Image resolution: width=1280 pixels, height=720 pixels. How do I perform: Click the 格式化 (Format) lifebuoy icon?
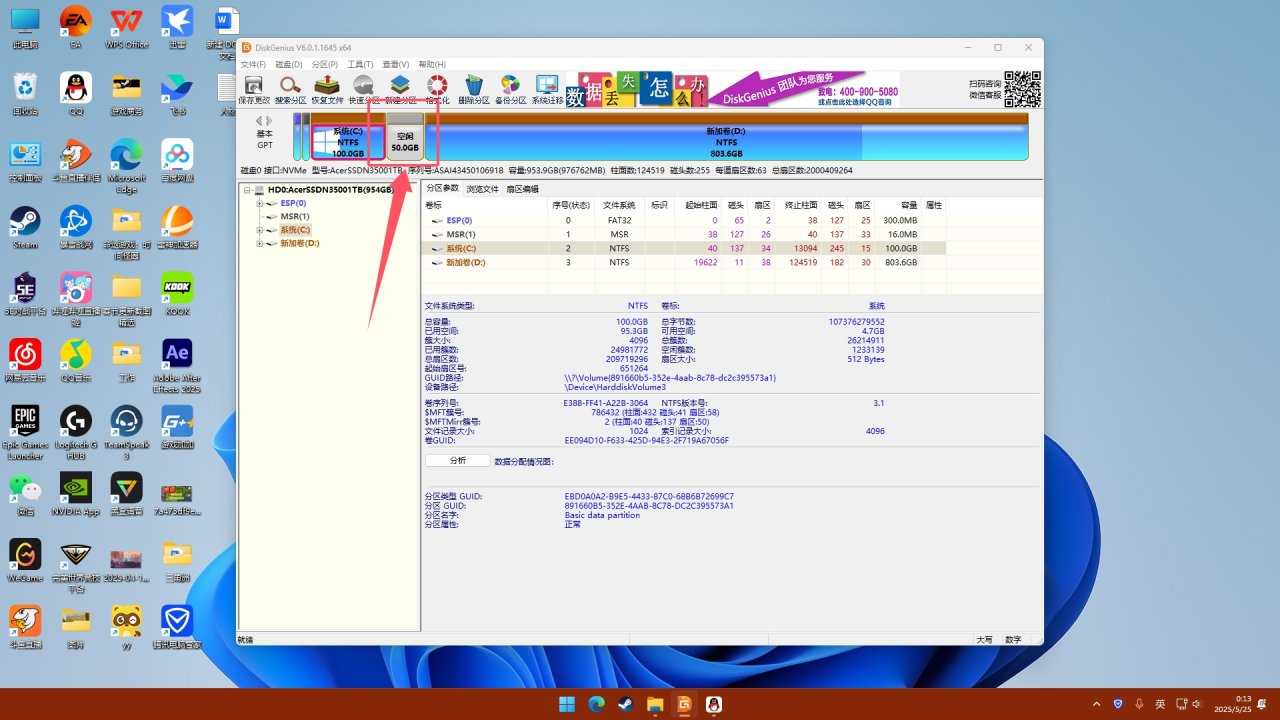point(437,90)
